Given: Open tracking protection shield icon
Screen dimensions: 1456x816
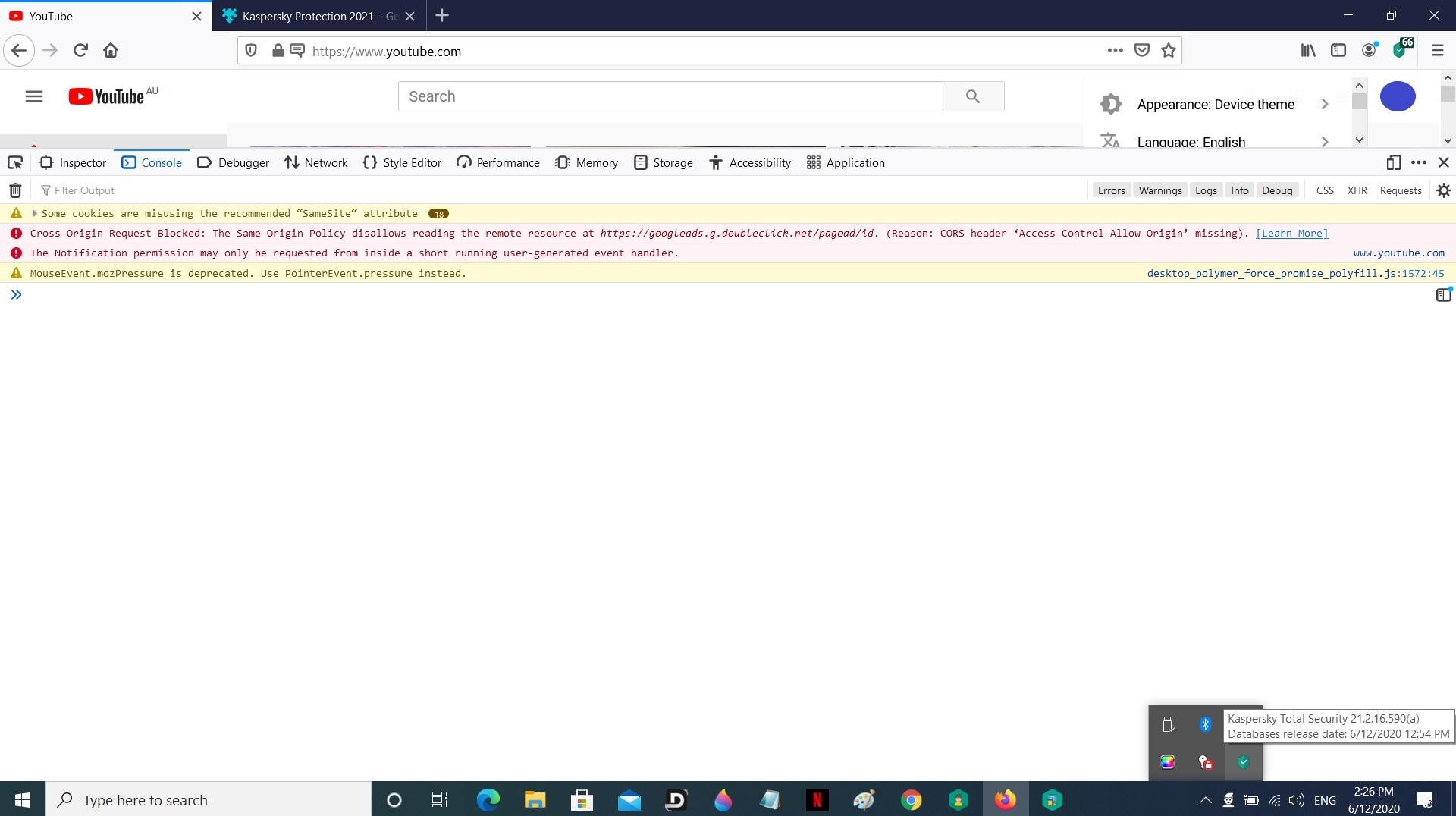Looking at the screenshot, I should point(251,51).
